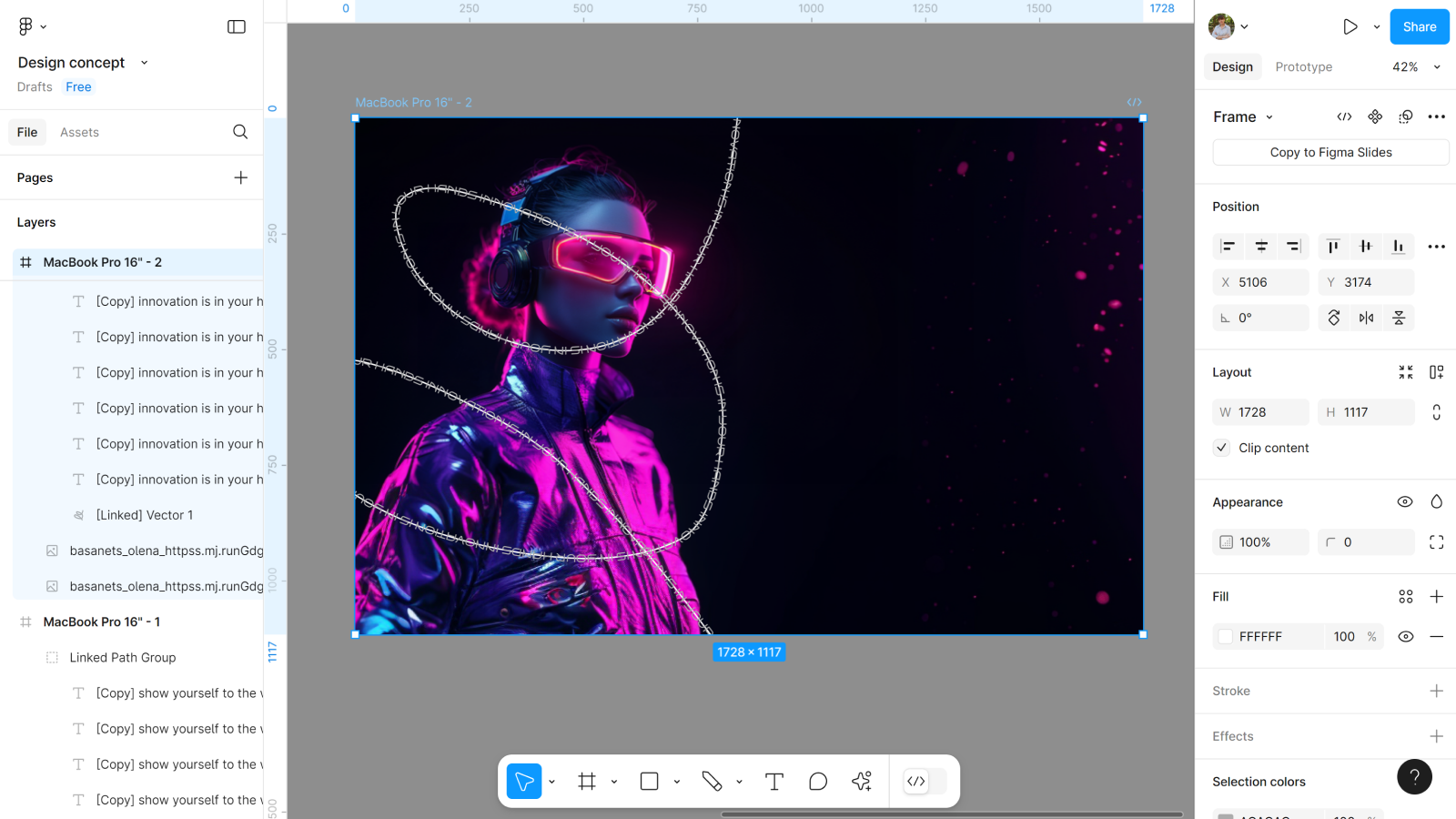Select the Pen tool
The height and width of the screenshot is (819, 1456).
tap(712, 782)
